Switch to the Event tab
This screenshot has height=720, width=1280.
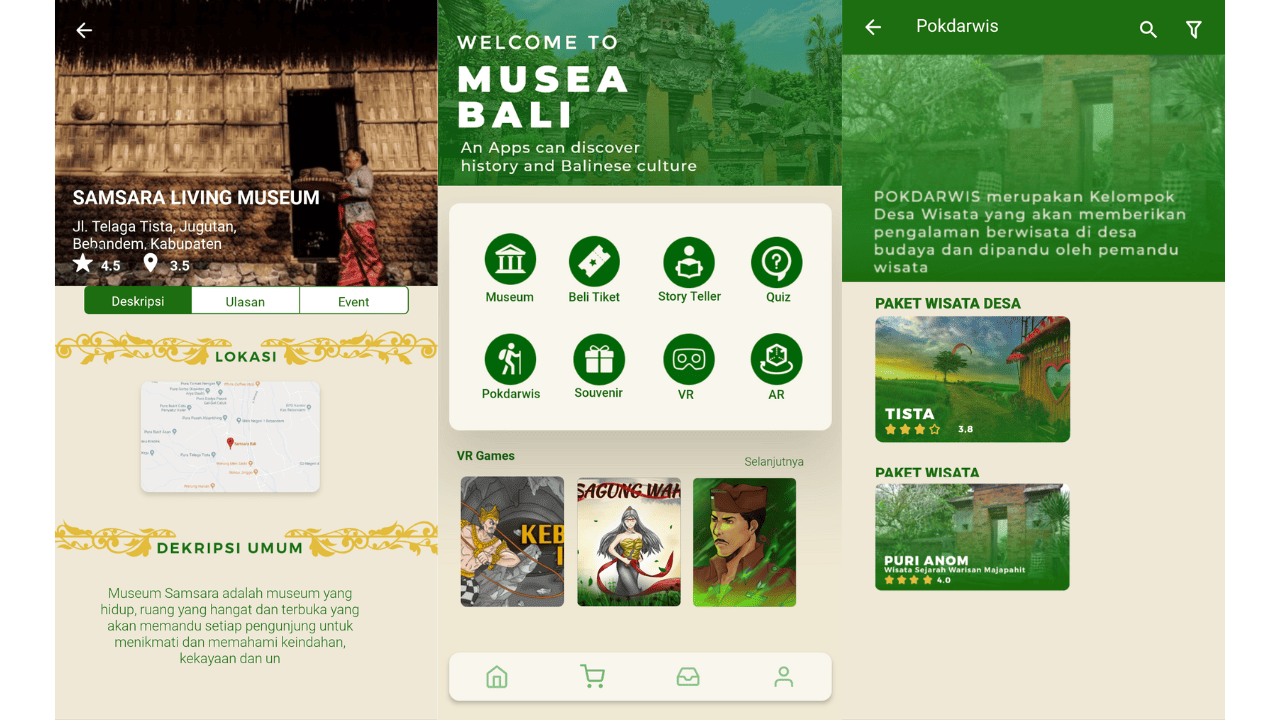tap(353, 301)
